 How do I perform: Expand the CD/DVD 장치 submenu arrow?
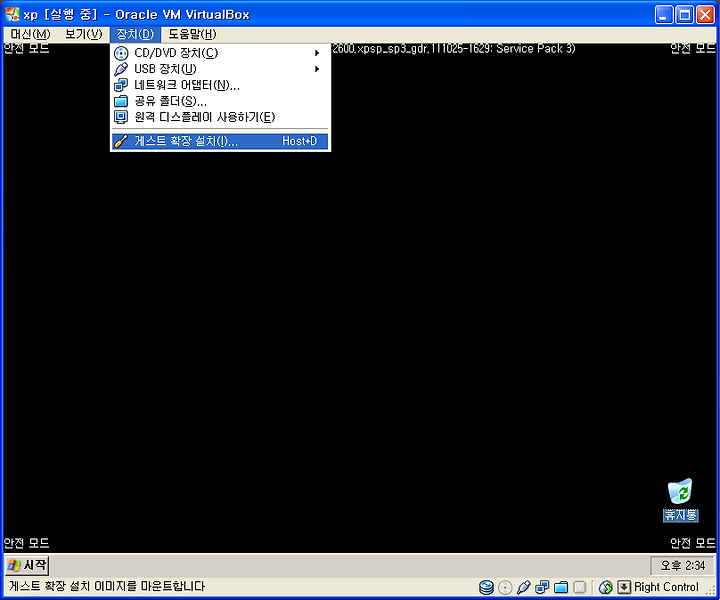pyautogui.click(x=317, y=53)
